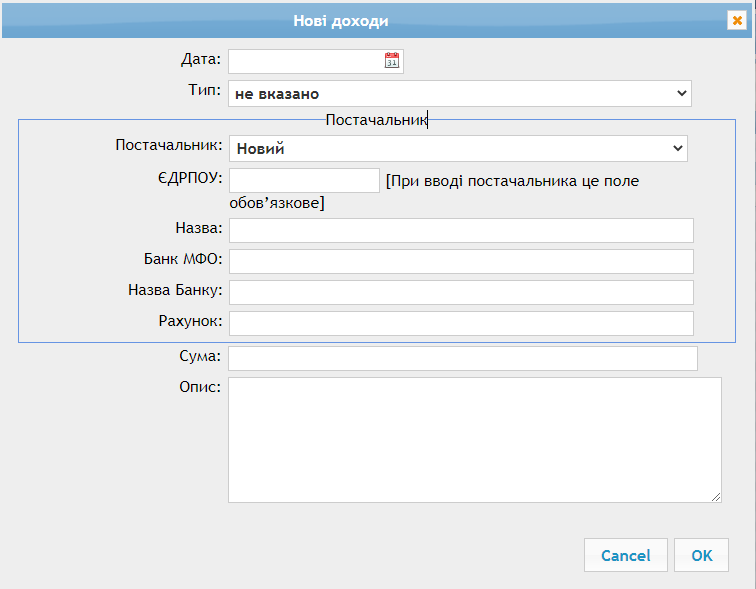Image resolution: width=756 pixels, height=589 pixels.
Task: Click the Постачальник: field label
Action: point(169,145)
